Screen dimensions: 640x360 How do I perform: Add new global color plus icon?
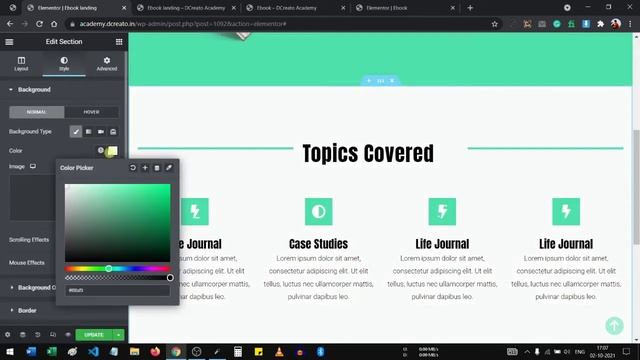pos(145,168)
